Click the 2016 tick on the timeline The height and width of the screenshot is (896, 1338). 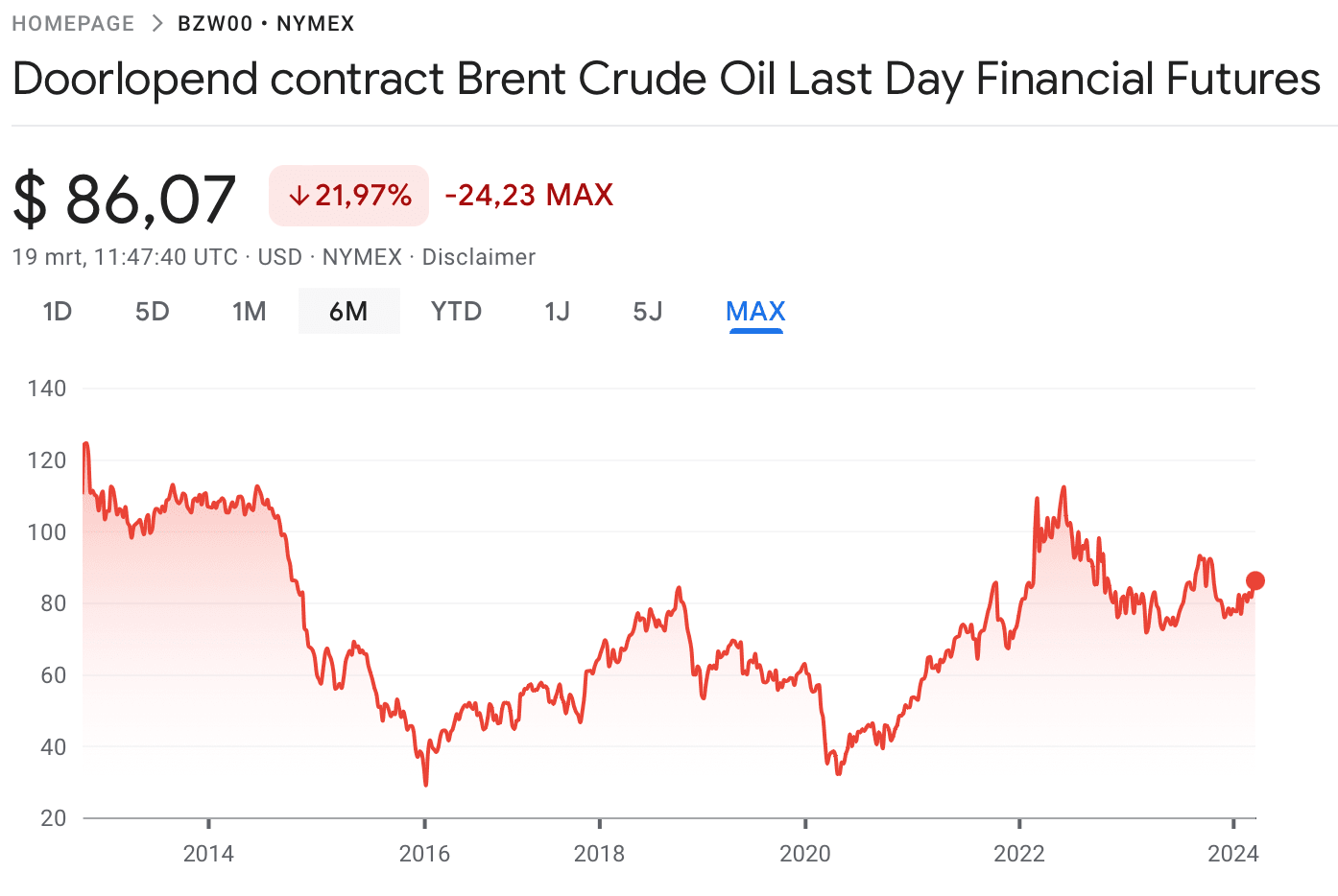(x=424, y=853)
